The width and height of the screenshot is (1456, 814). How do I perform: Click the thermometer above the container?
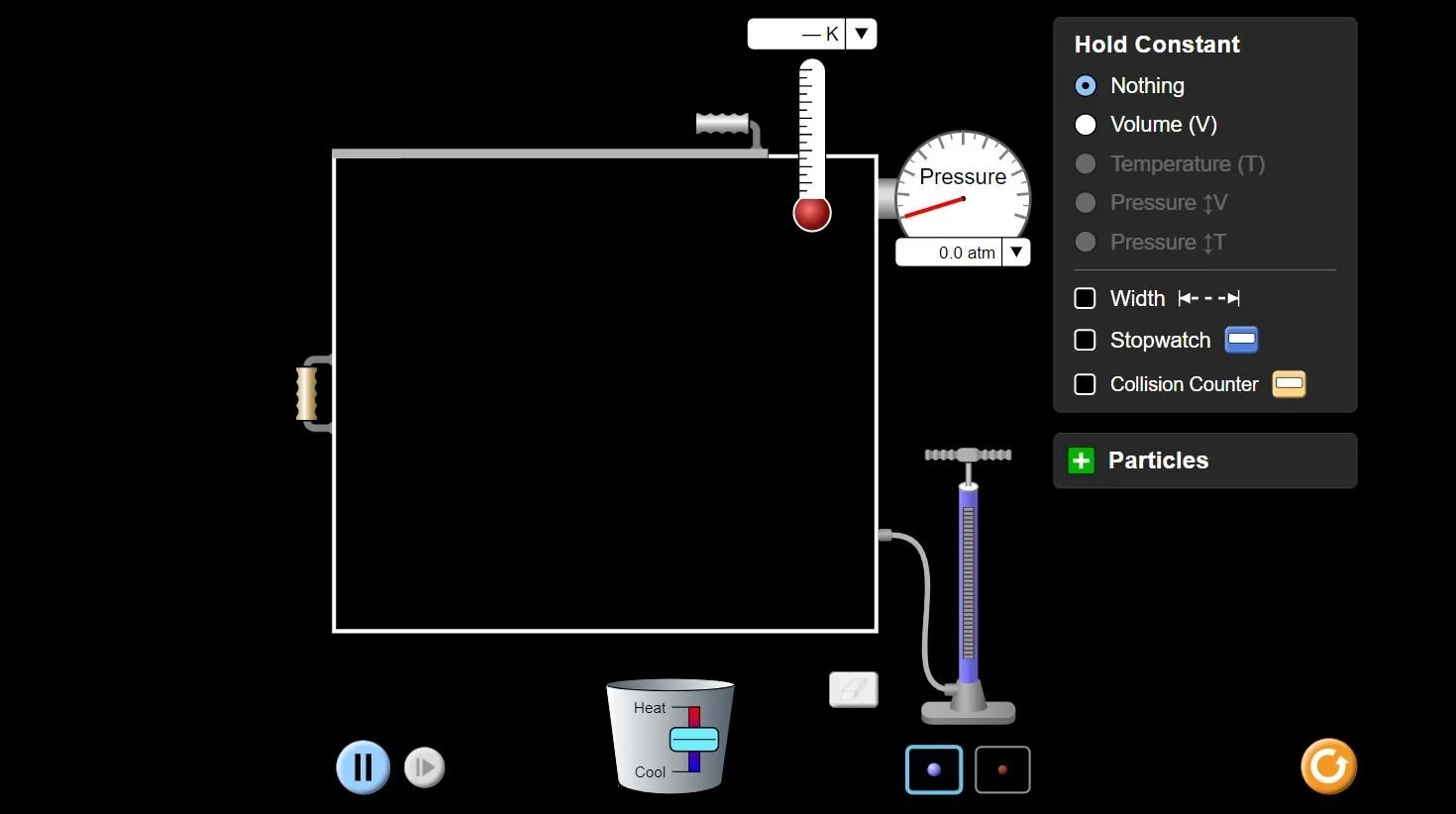coord(811,149)
